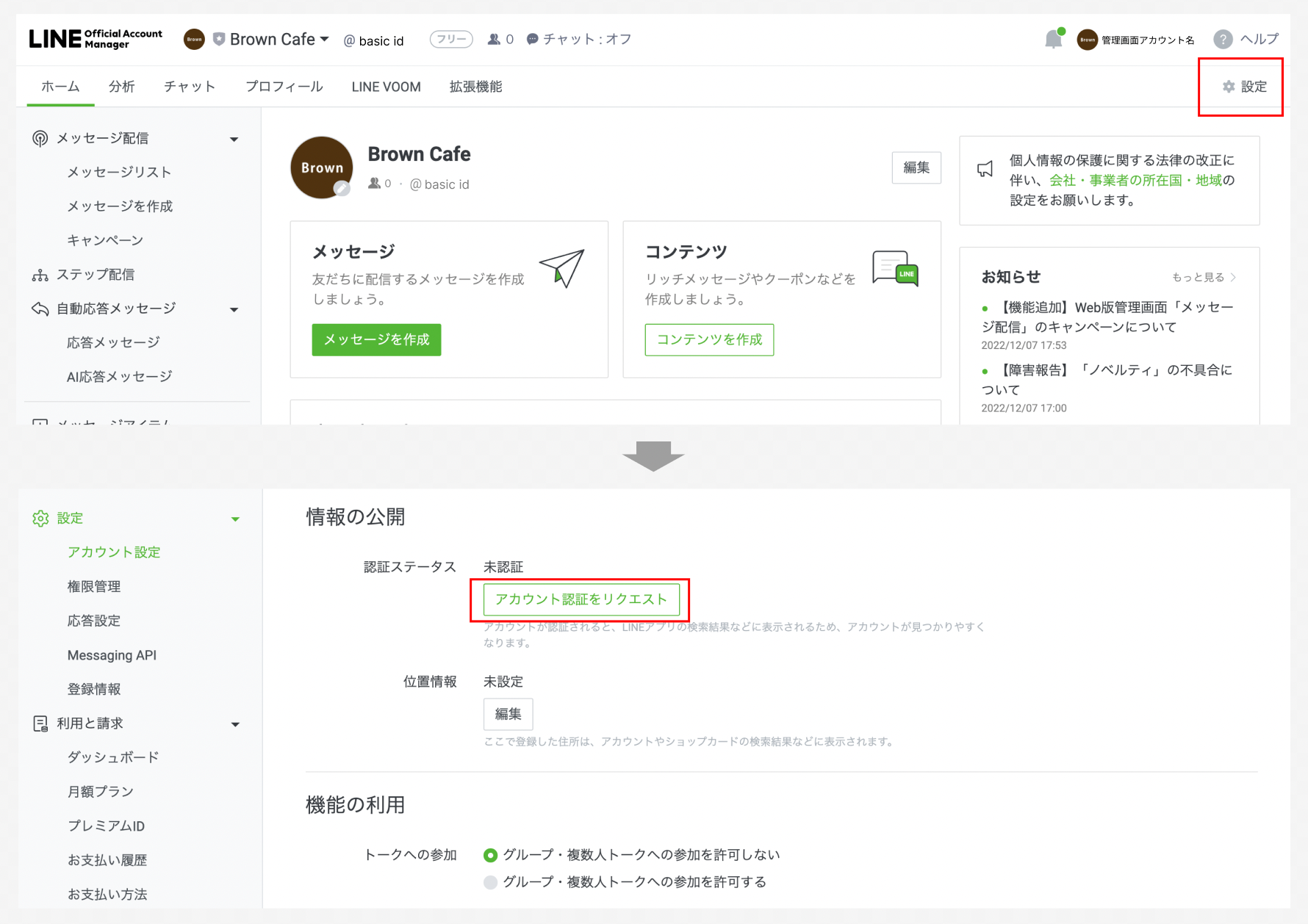Click the megaphone announcement icon
The width and height of the screenshot is (1308, 924).
click(x=985, y=170)
